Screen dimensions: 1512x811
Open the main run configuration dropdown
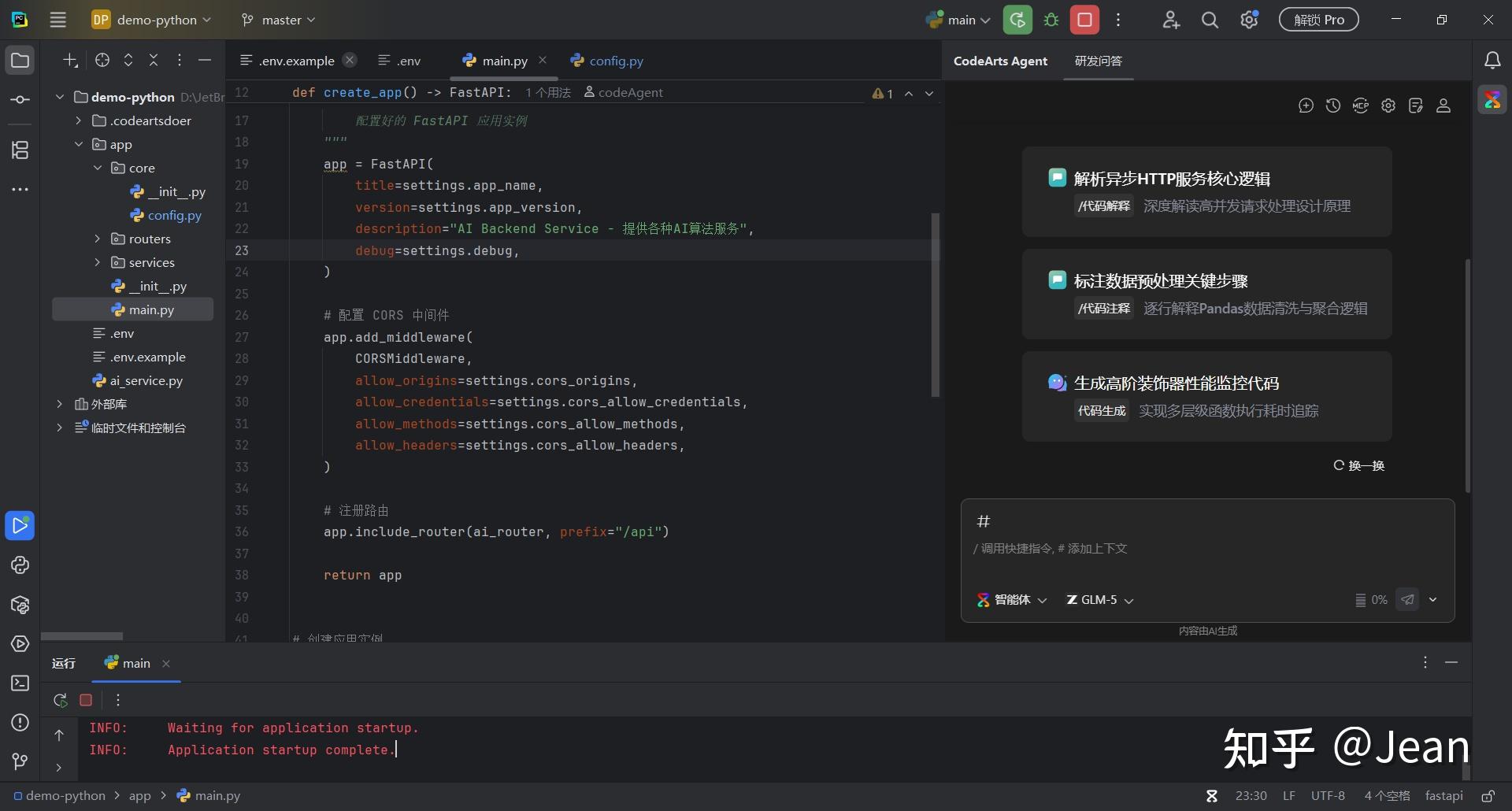click(958, 20)
